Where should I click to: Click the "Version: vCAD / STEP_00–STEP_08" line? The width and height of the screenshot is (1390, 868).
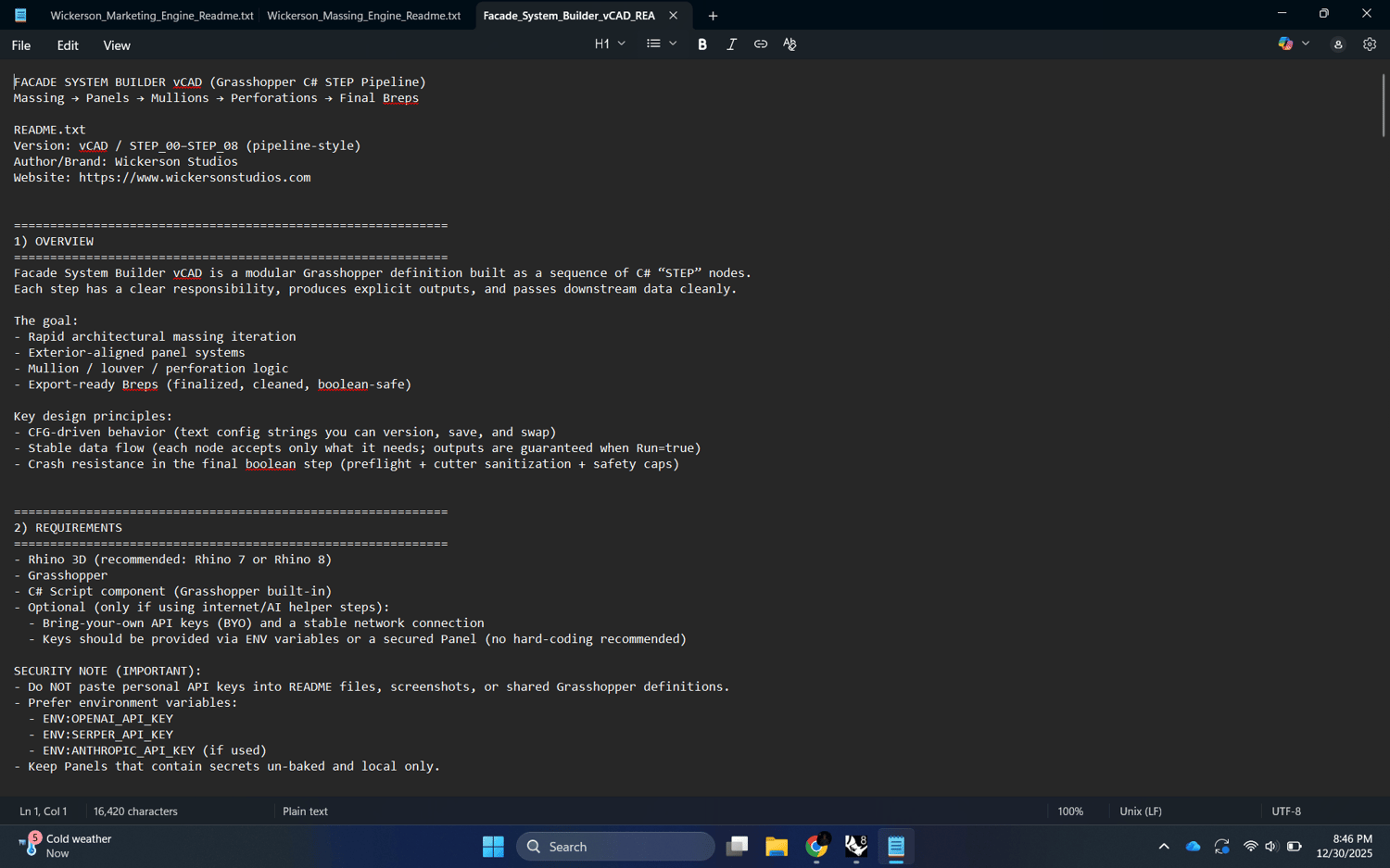coord(187,146)
